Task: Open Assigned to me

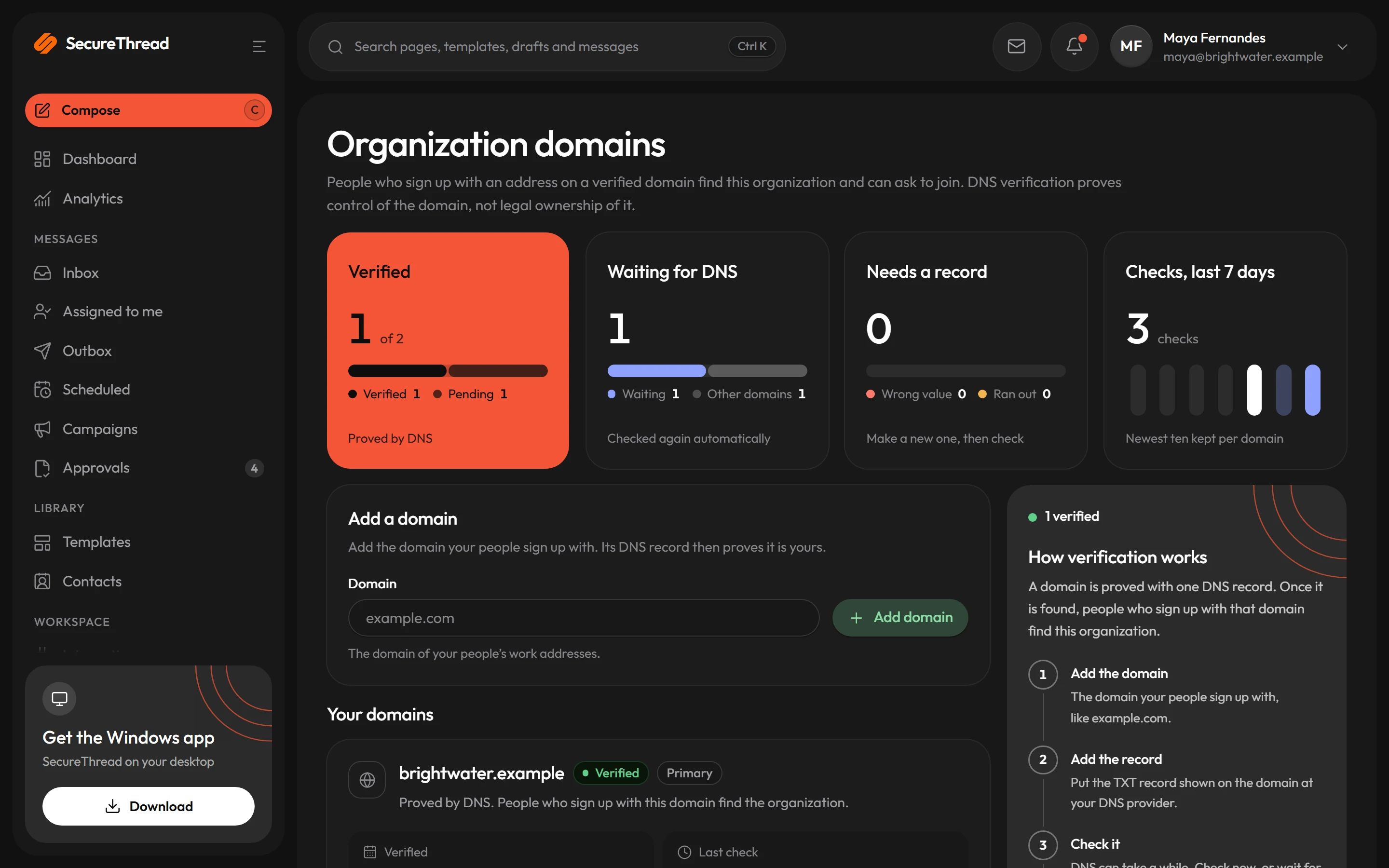Action: (148, 311)
